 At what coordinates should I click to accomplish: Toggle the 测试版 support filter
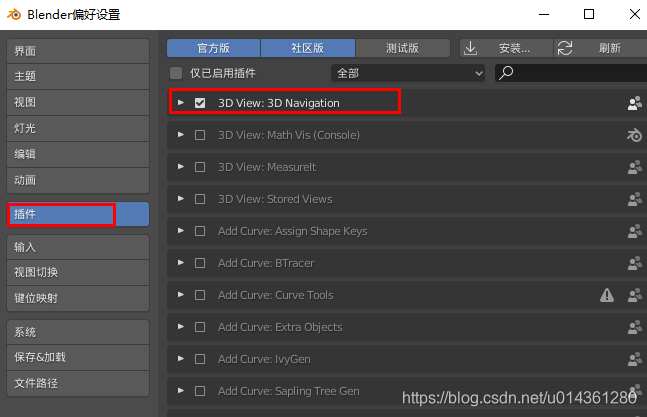(x=403, y=48)
